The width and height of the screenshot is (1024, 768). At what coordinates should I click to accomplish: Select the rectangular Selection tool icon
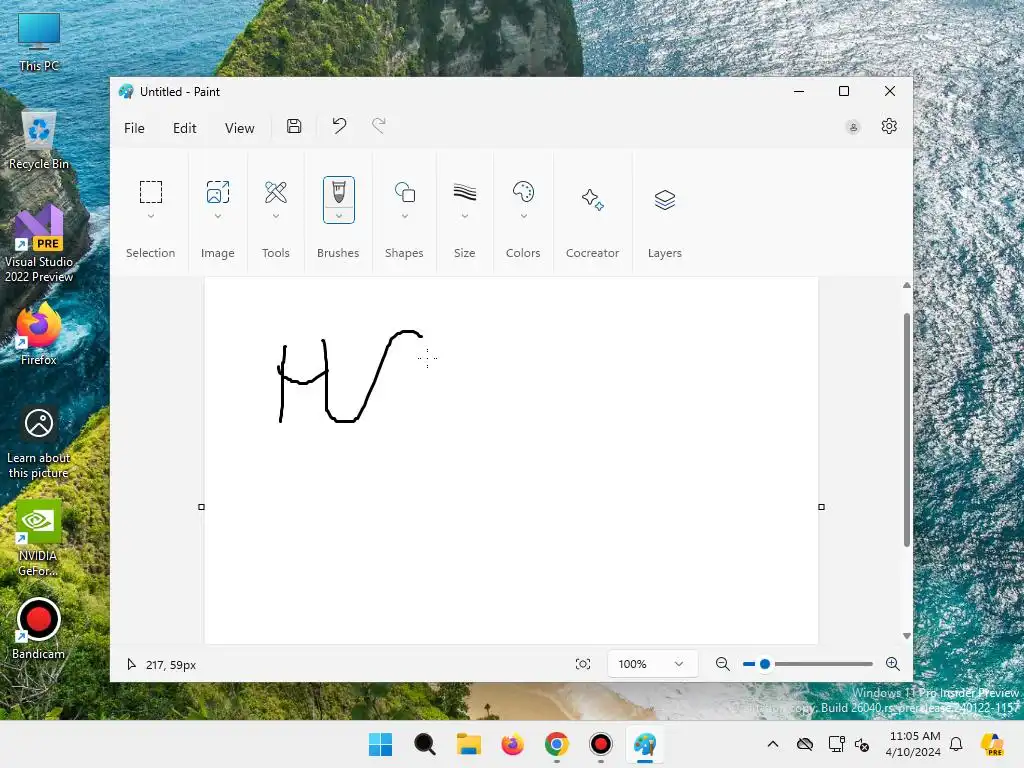[151, 192]
